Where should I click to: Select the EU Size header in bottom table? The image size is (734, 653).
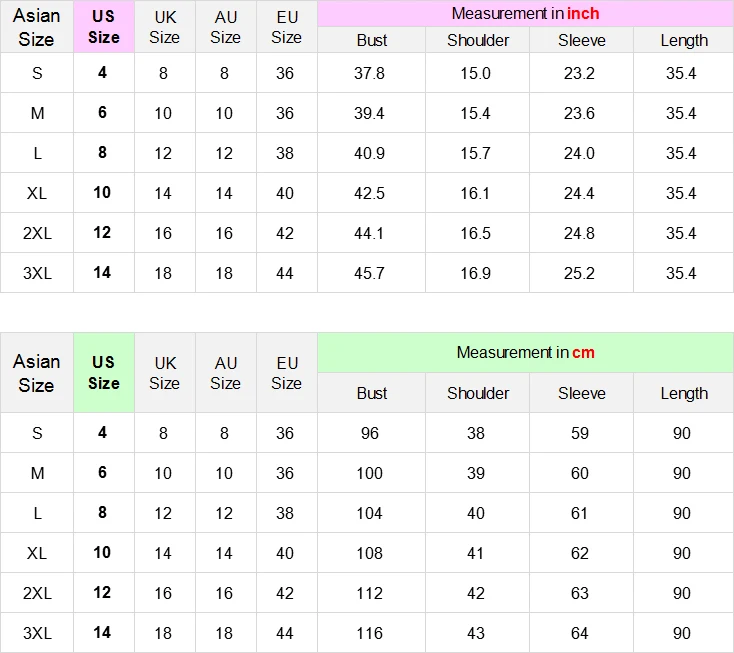point(286,373)
